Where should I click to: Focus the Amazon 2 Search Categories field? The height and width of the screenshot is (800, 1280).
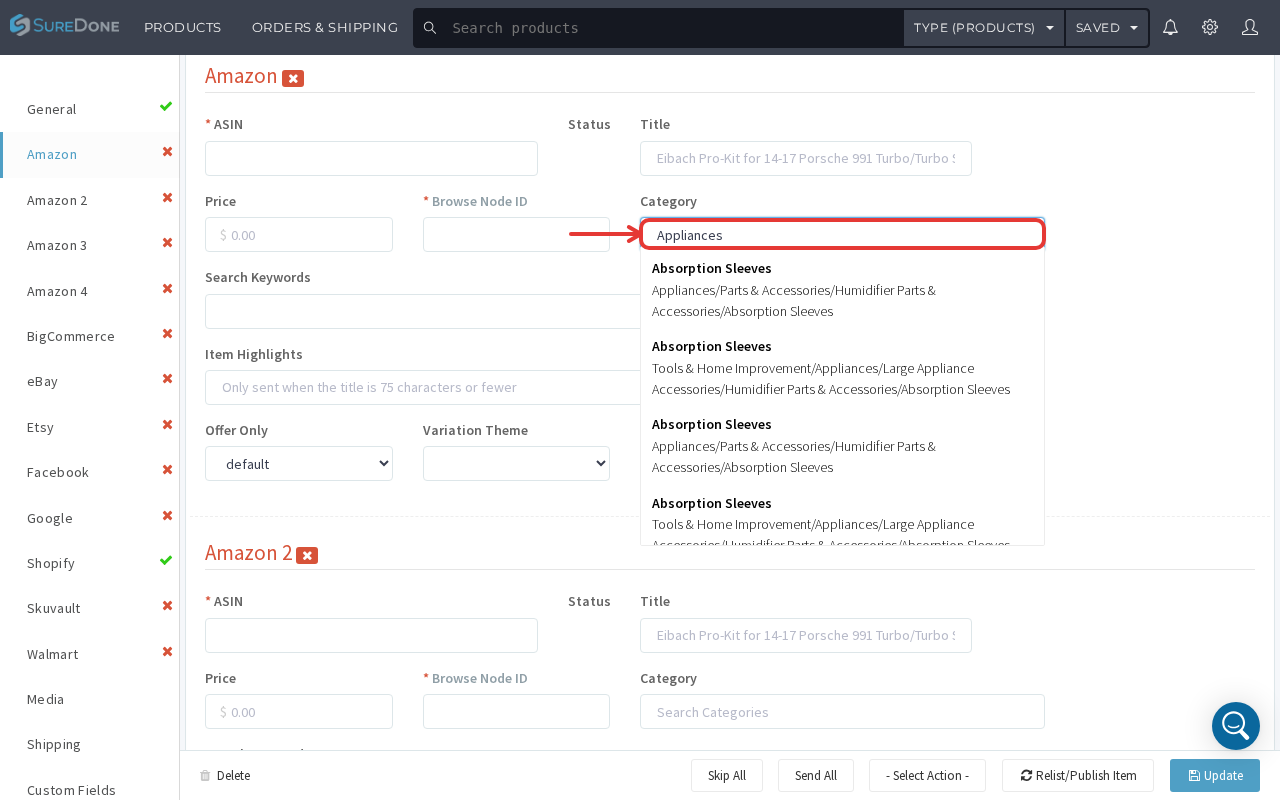tap(842, 712)
